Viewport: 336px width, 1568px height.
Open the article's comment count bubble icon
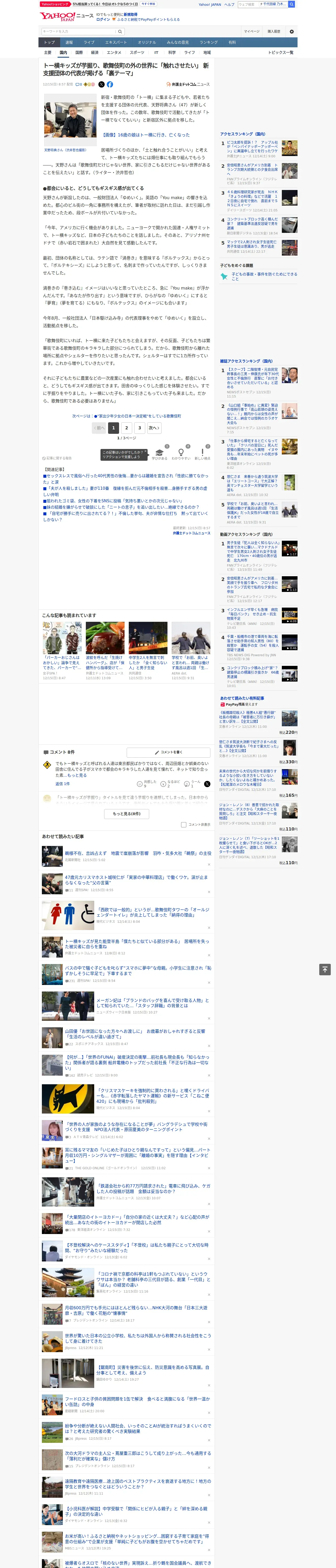pos(79,85)
